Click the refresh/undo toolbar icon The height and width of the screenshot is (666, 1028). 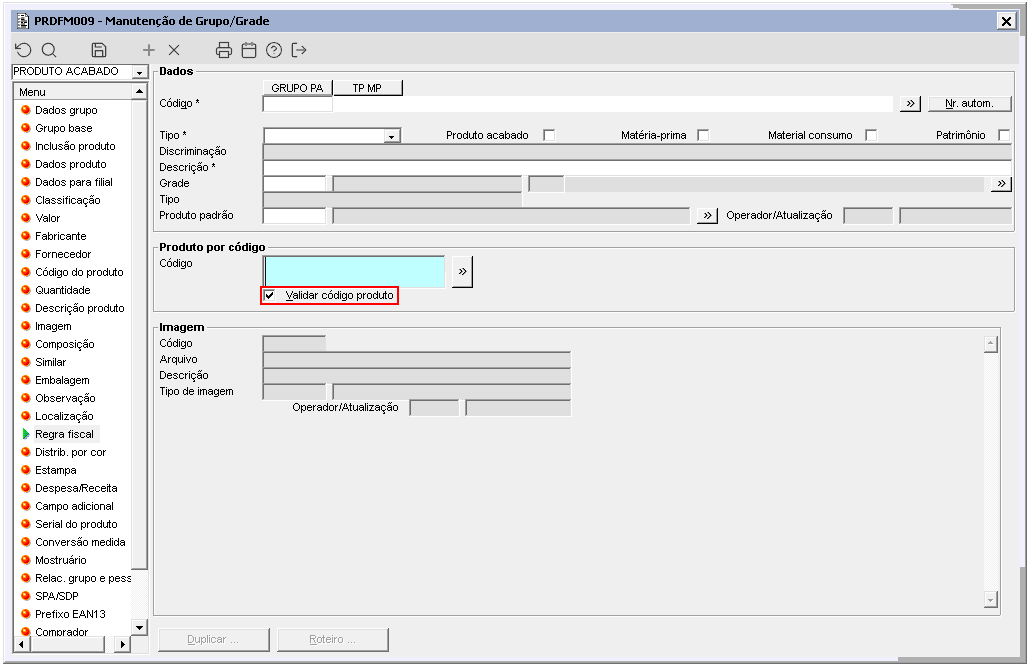[23, 50]
